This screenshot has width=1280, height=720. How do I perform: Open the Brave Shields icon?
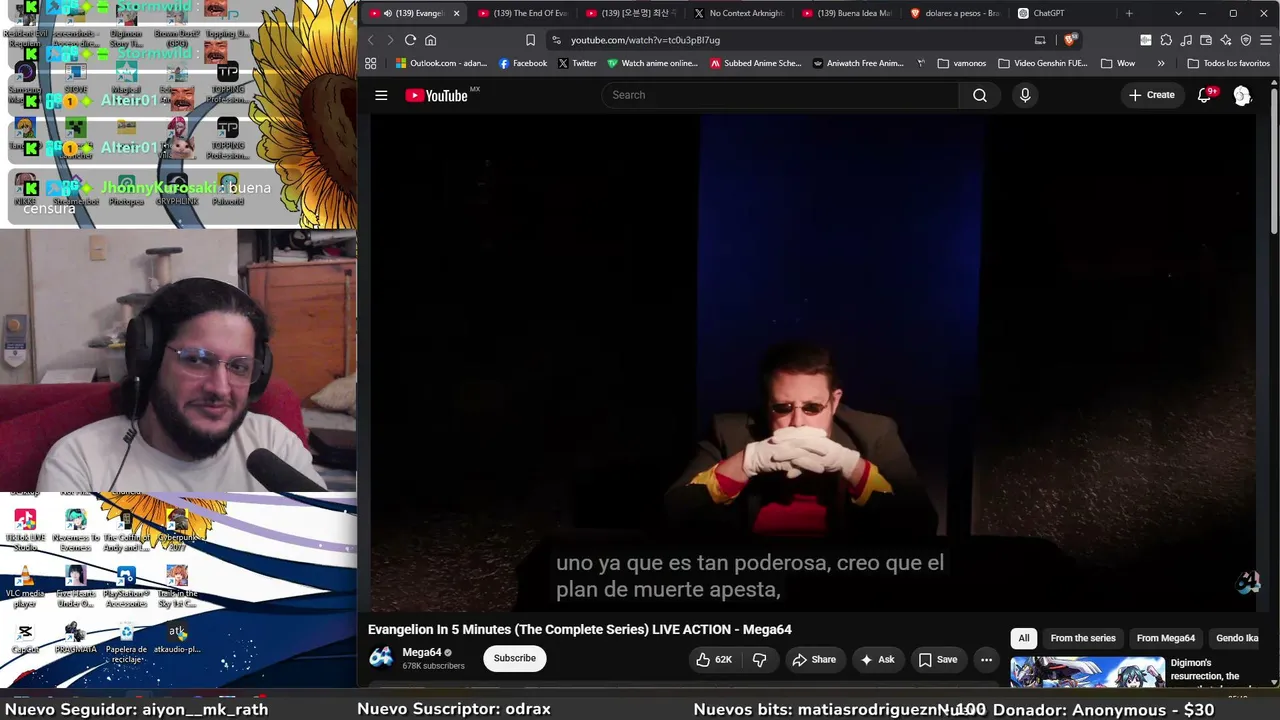coord(1070,40)
